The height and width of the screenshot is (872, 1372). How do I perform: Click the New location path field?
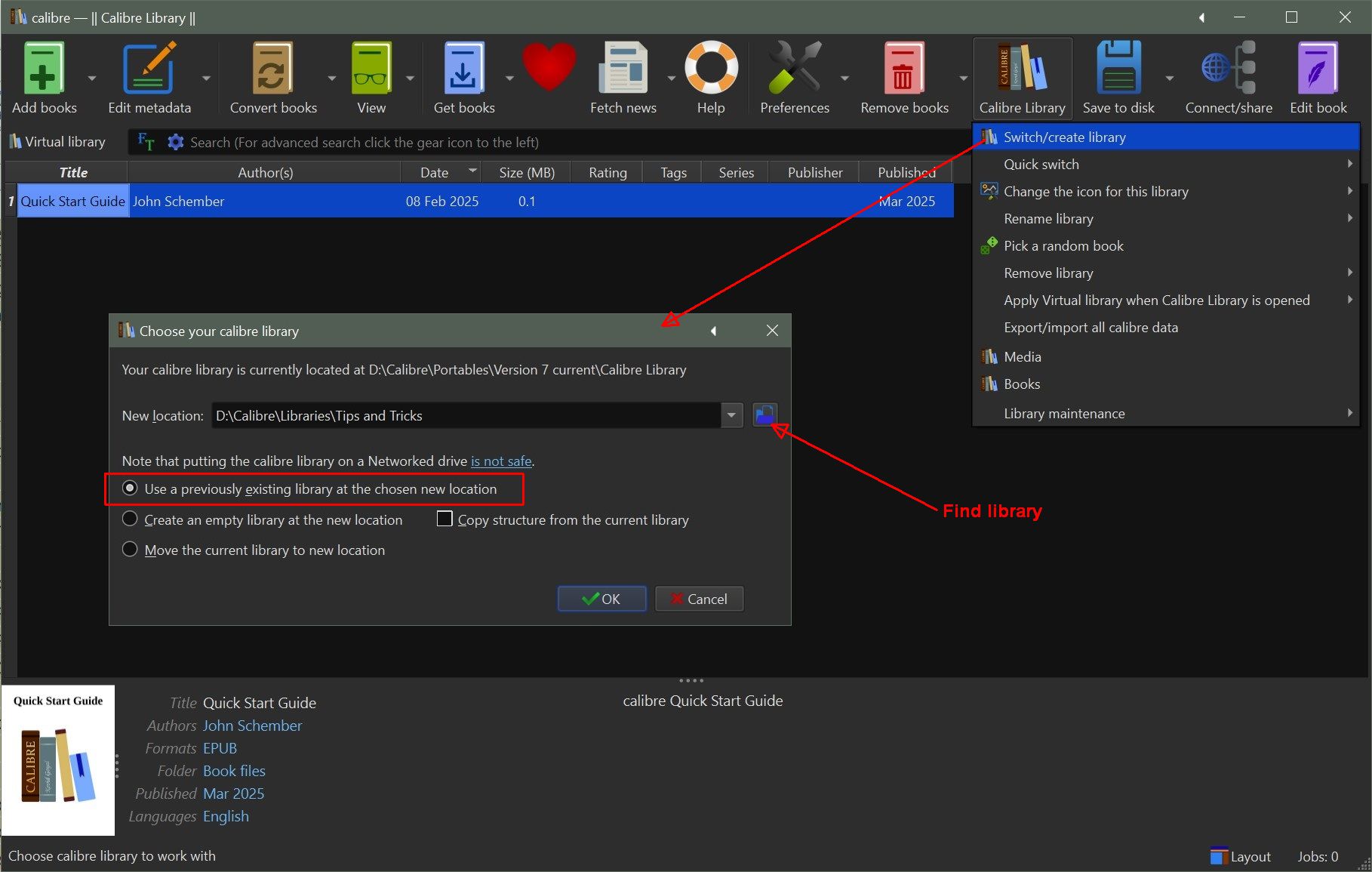tap(466, 415)
